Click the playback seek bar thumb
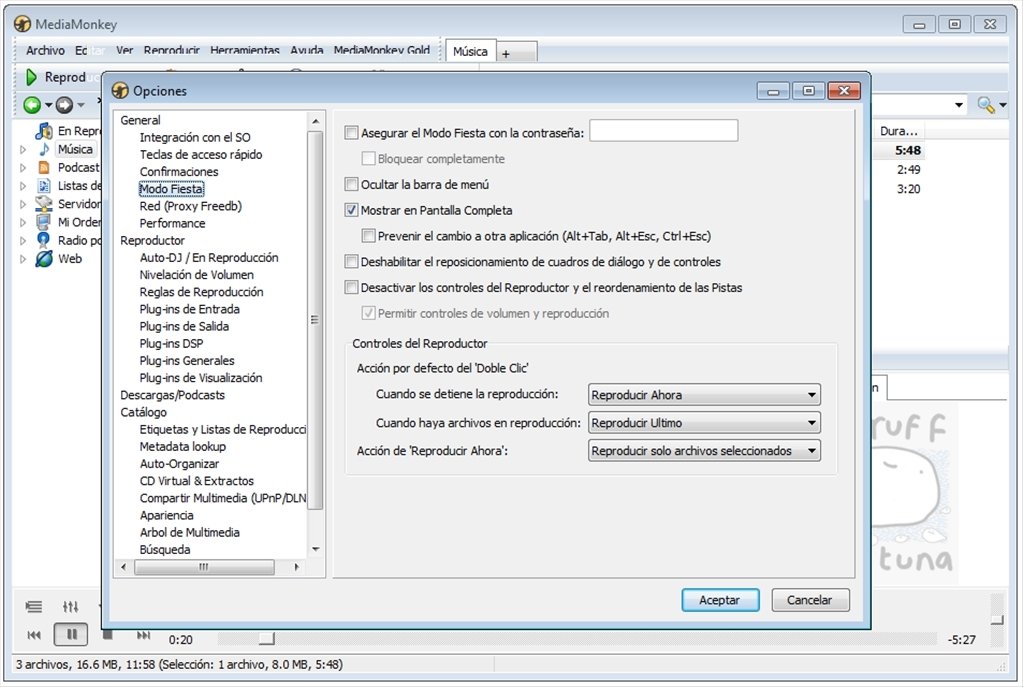This screenshot has height=687, width=1023. coord(267,638)
